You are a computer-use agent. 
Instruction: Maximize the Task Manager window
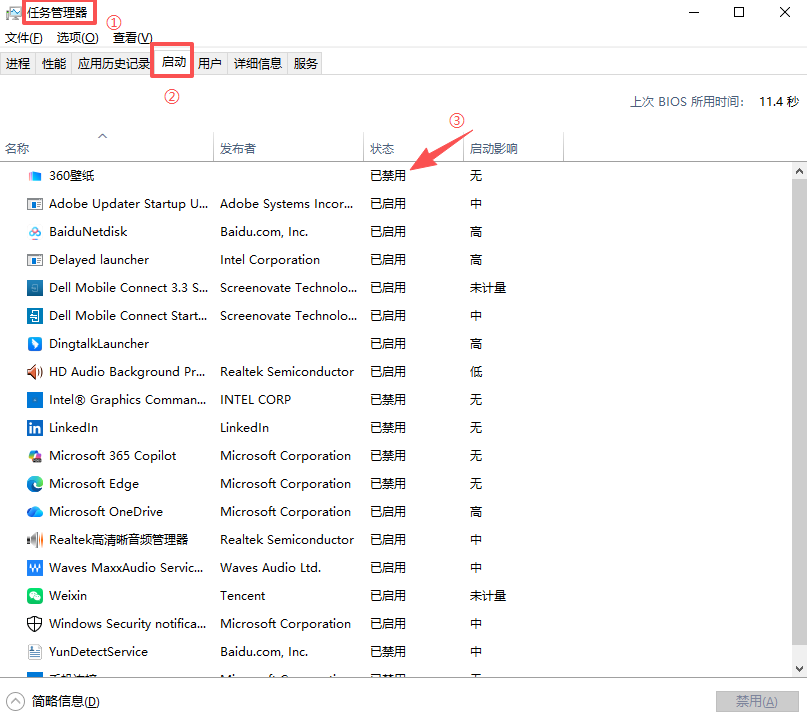(x=739, y=12)
